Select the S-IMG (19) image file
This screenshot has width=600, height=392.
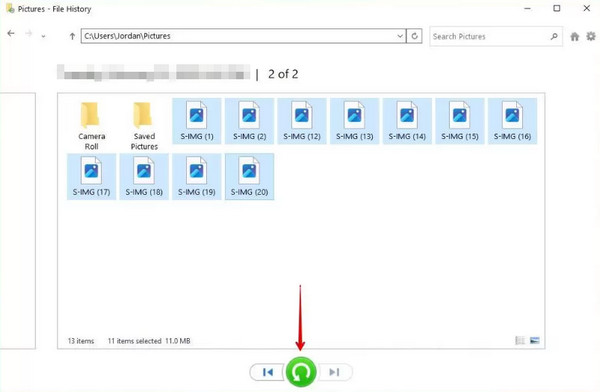click(x=197, y=176)
